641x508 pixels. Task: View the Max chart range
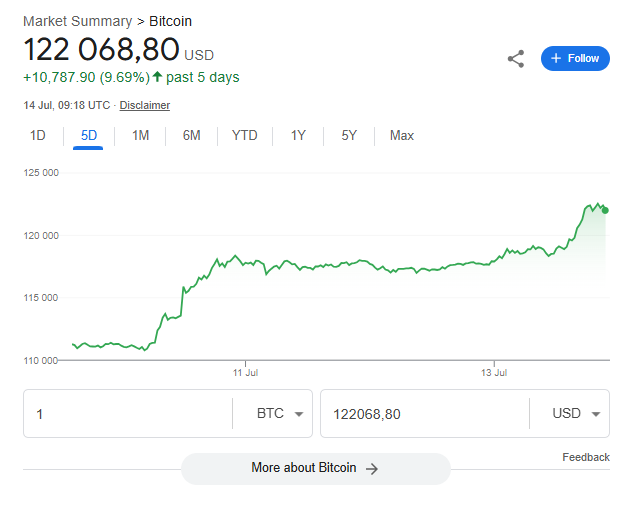[401, 135]
